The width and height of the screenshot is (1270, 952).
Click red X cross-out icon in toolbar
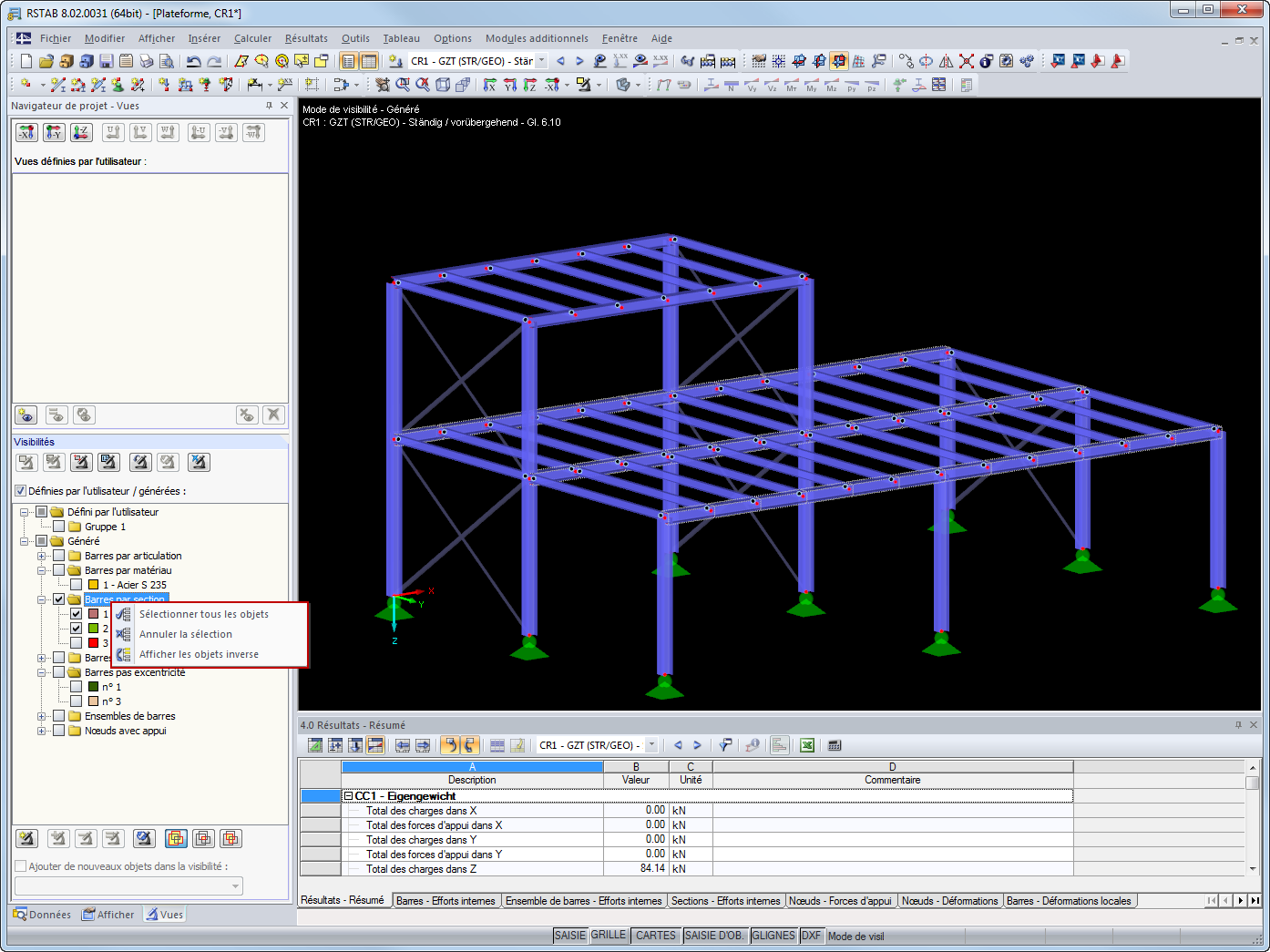click(x=967, y=61)
